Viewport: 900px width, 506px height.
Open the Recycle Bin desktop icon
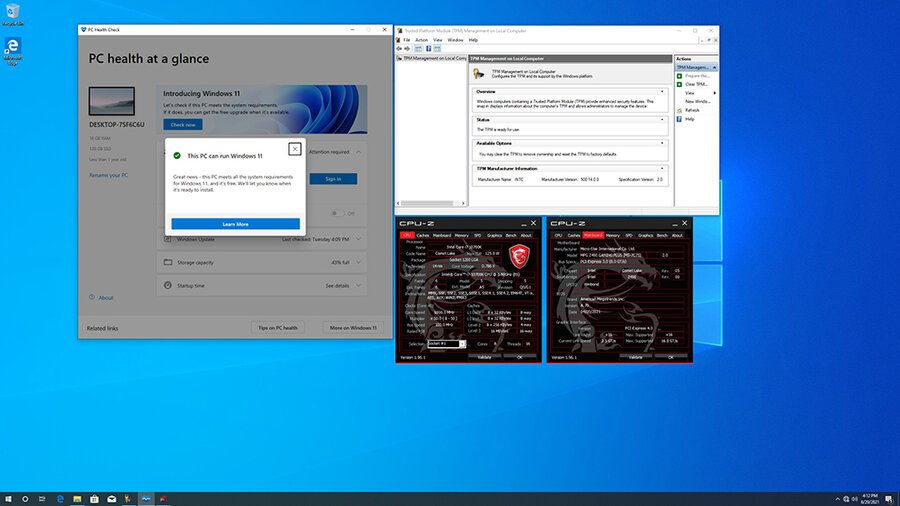[x=14, y=13]
